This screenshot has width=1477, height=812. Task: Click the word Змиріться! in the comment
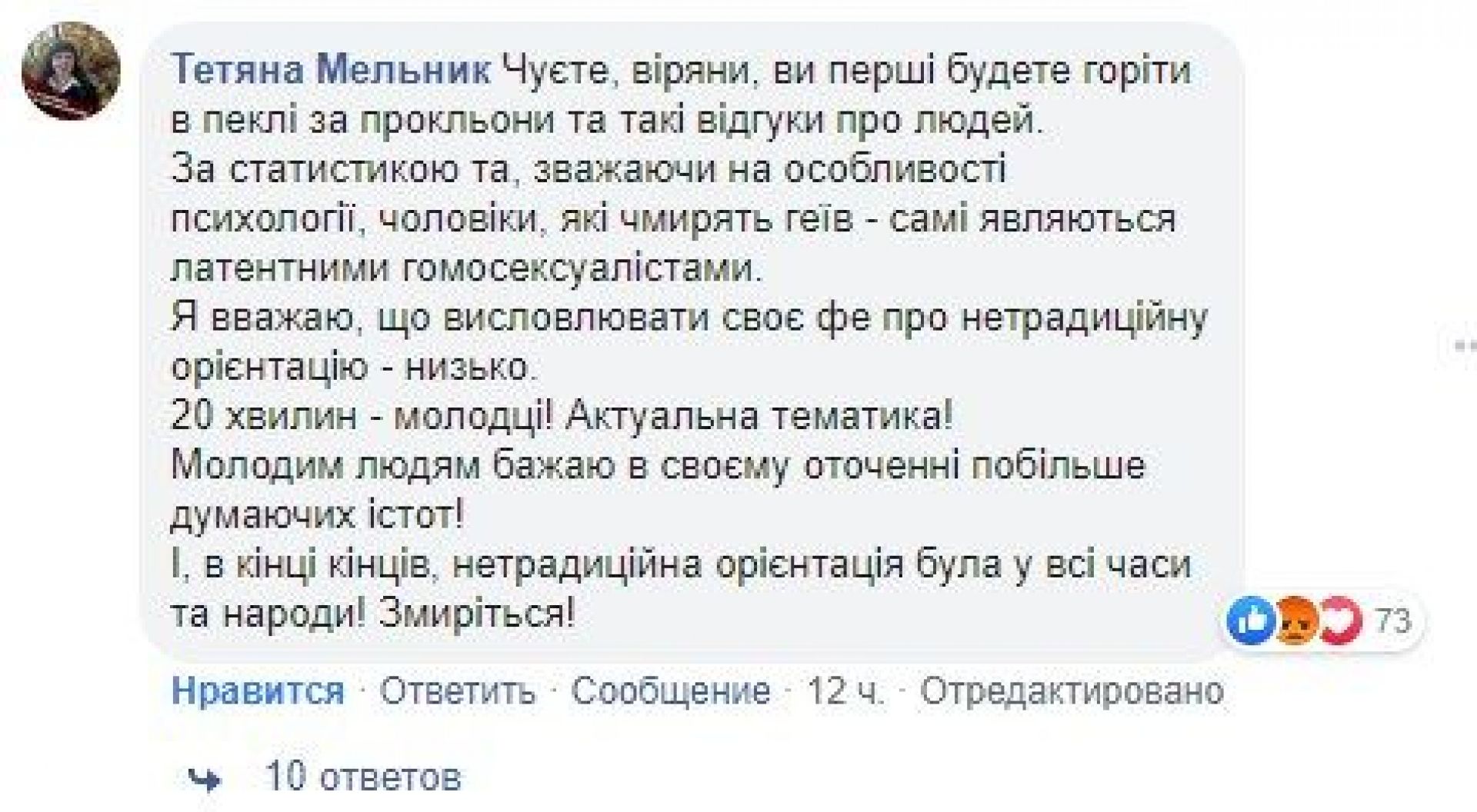click(475, 614)
